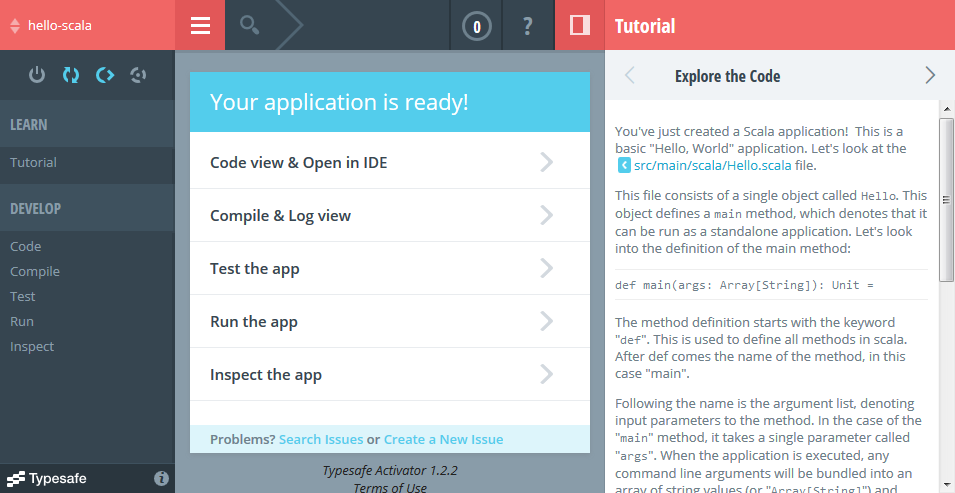The image size is (955, 493).
Task: Toggle the third sidebar icon with arrow
Action: coord(104,75)
